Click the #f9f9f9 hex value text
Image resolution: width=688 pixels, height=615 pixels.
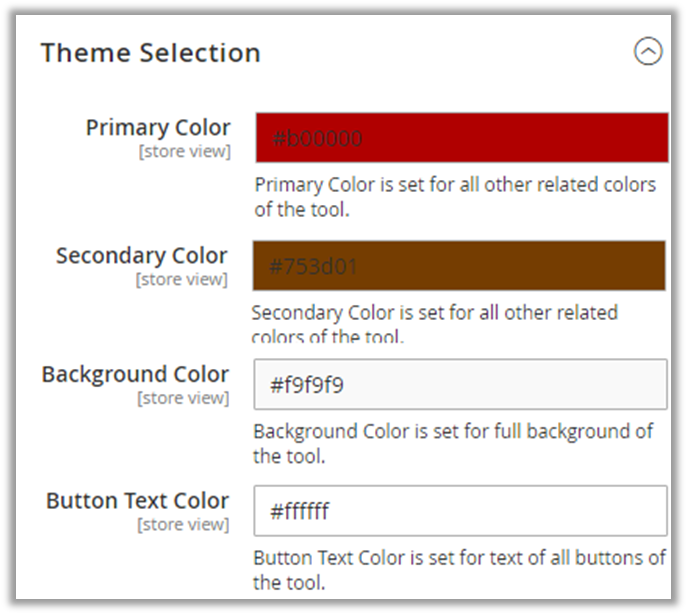tap(307, 384)
